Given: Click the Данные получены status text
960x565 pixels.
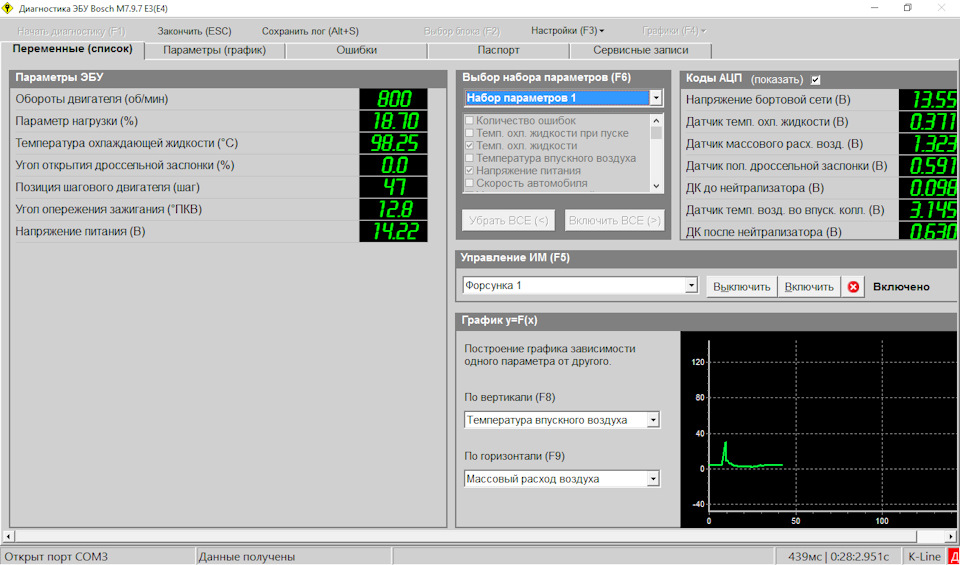Looking at the screenshot, I should [247, 556].
